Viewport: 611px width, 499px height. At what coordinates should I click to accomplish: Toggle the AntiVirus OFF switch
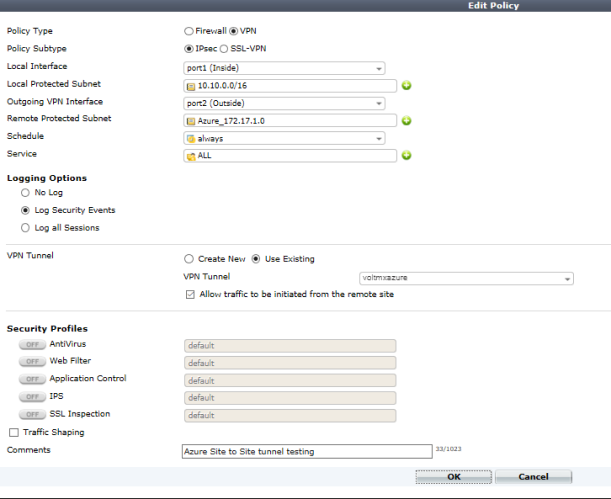coord(31,344)
